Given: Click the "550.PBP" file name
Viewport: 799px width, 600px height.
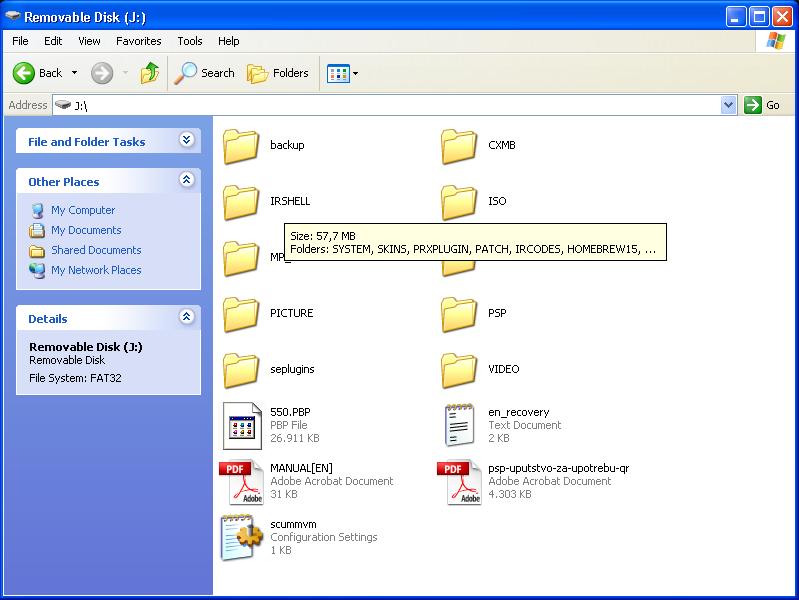Looking at the screenshot, I should 290,412.
